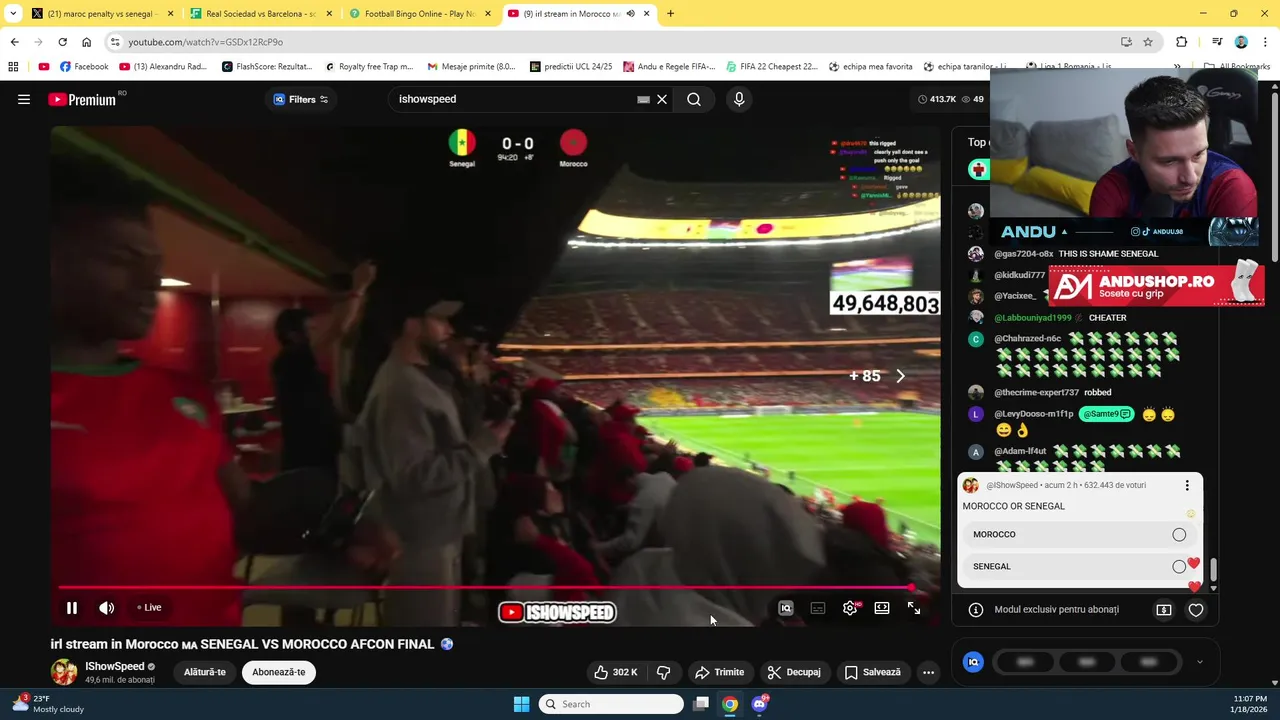Open the YouTube hamburger guide menu

(x=24, y=99)
